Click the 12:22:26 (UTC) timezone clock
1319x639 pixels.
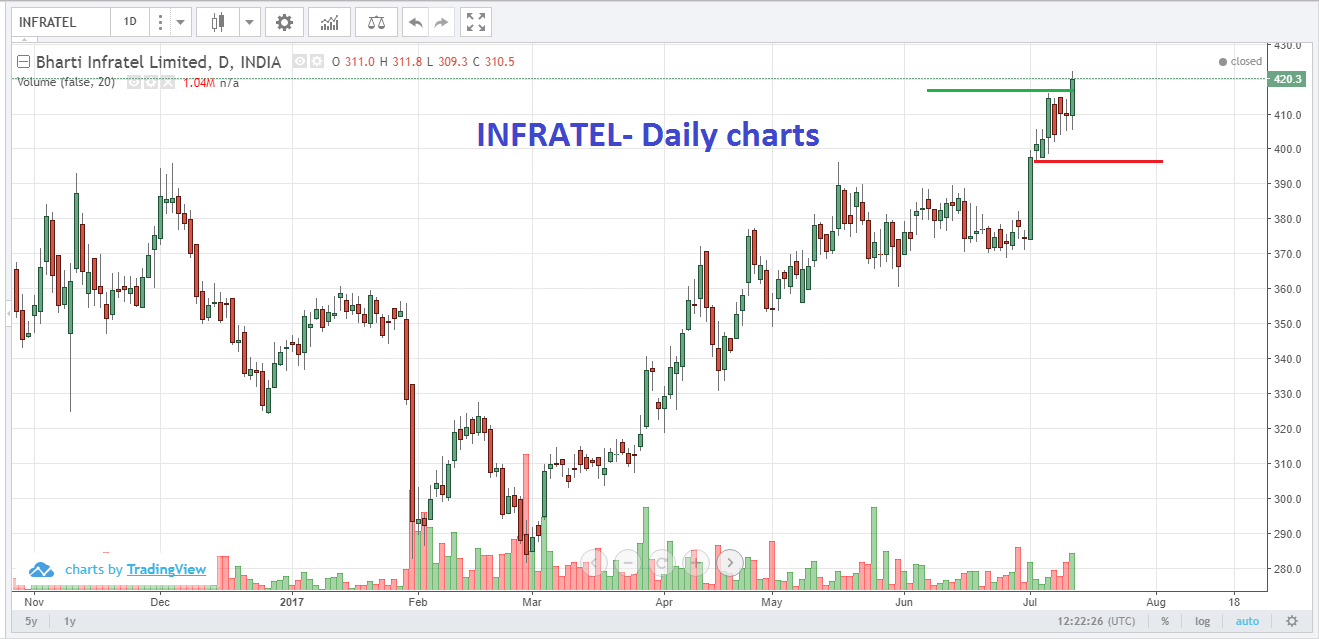[1097, 621]
